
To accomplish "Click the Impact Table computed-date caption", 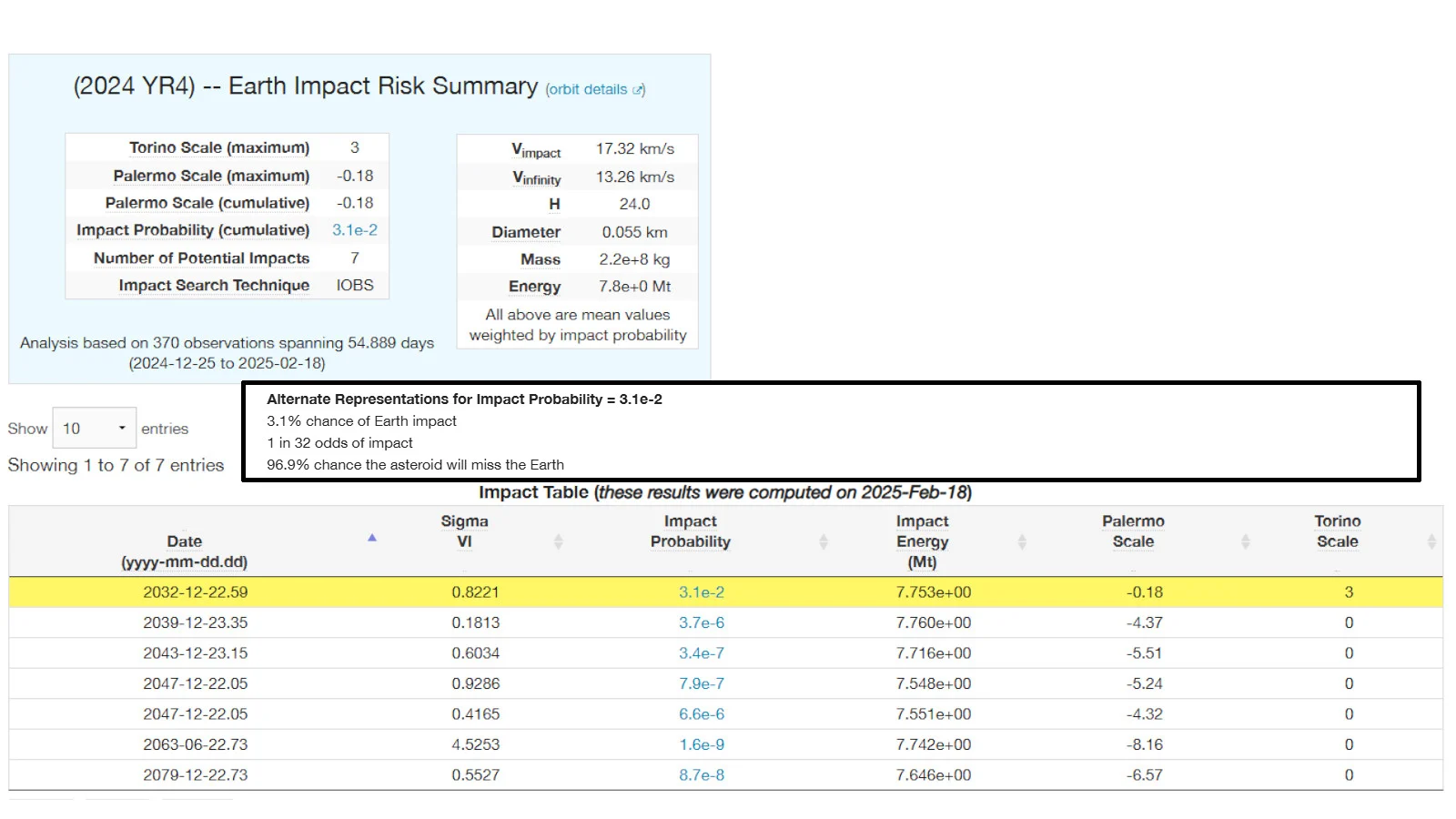I will [x=725, y=492].
